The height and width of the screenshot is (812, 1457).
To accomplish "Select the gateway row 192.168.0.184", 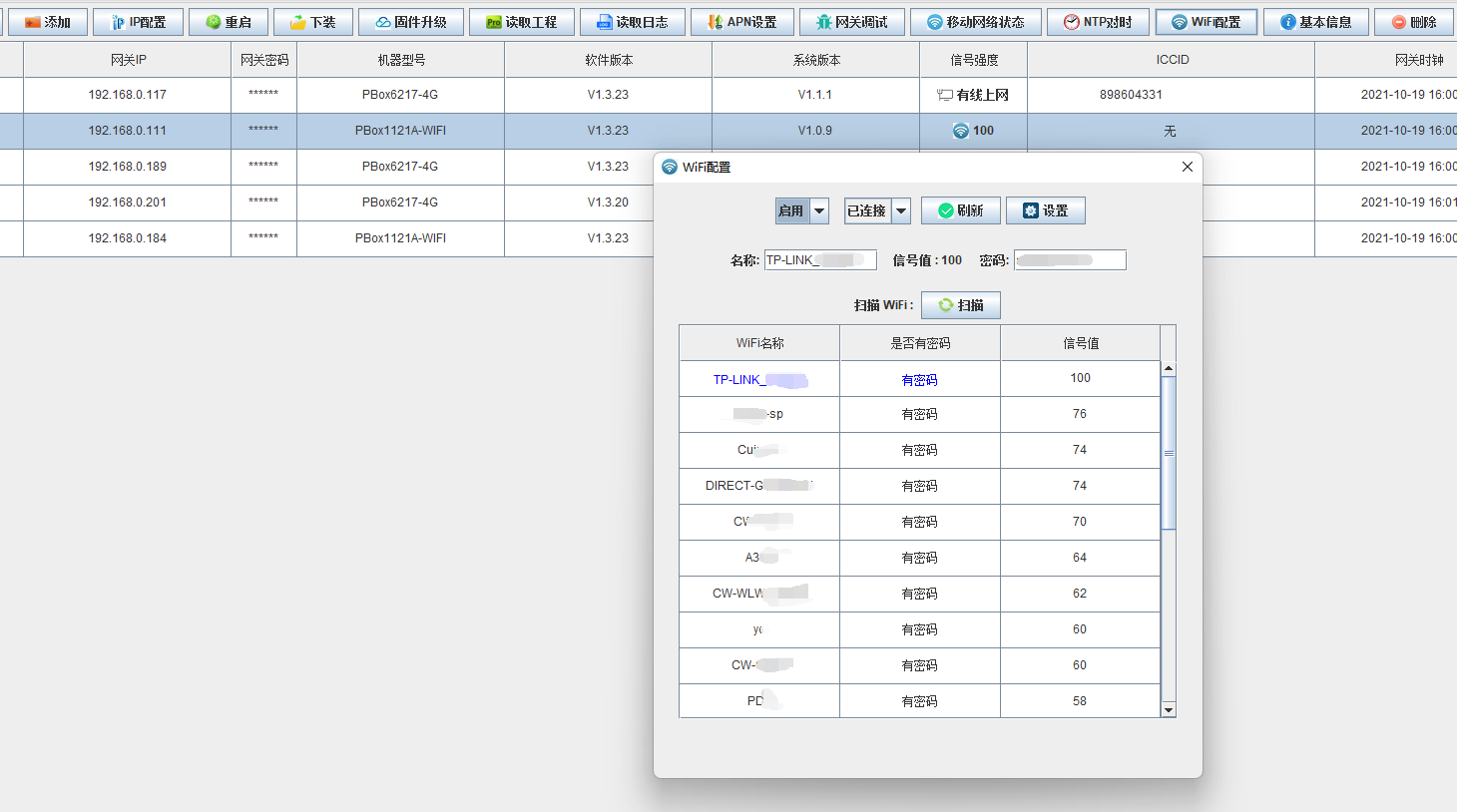I will tap(326, 238).
